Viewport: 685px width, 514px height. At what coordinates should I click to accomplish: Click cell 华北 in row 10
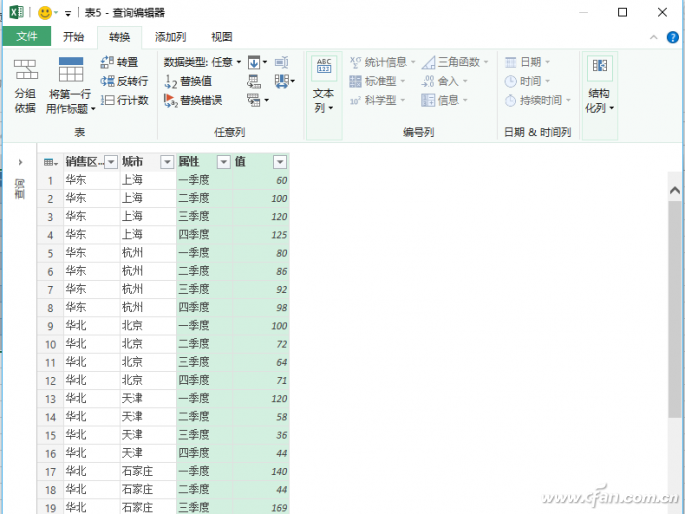91,344
